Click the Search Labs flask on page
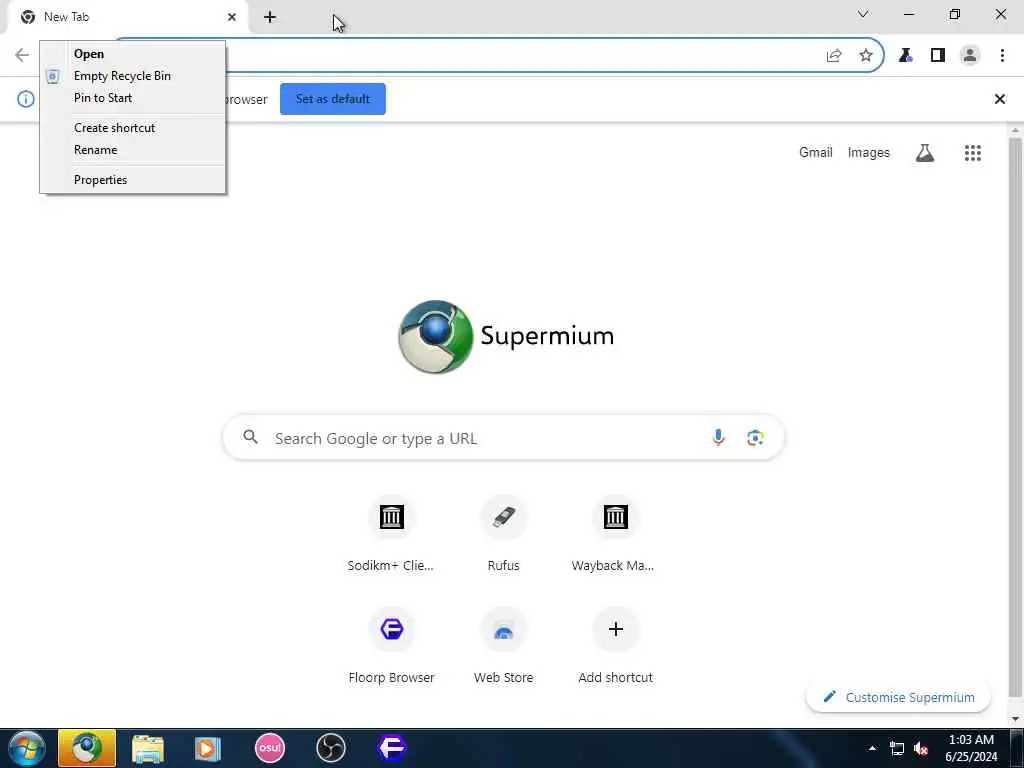Screen dimensions: 1024x768 [x=925, y=153]
